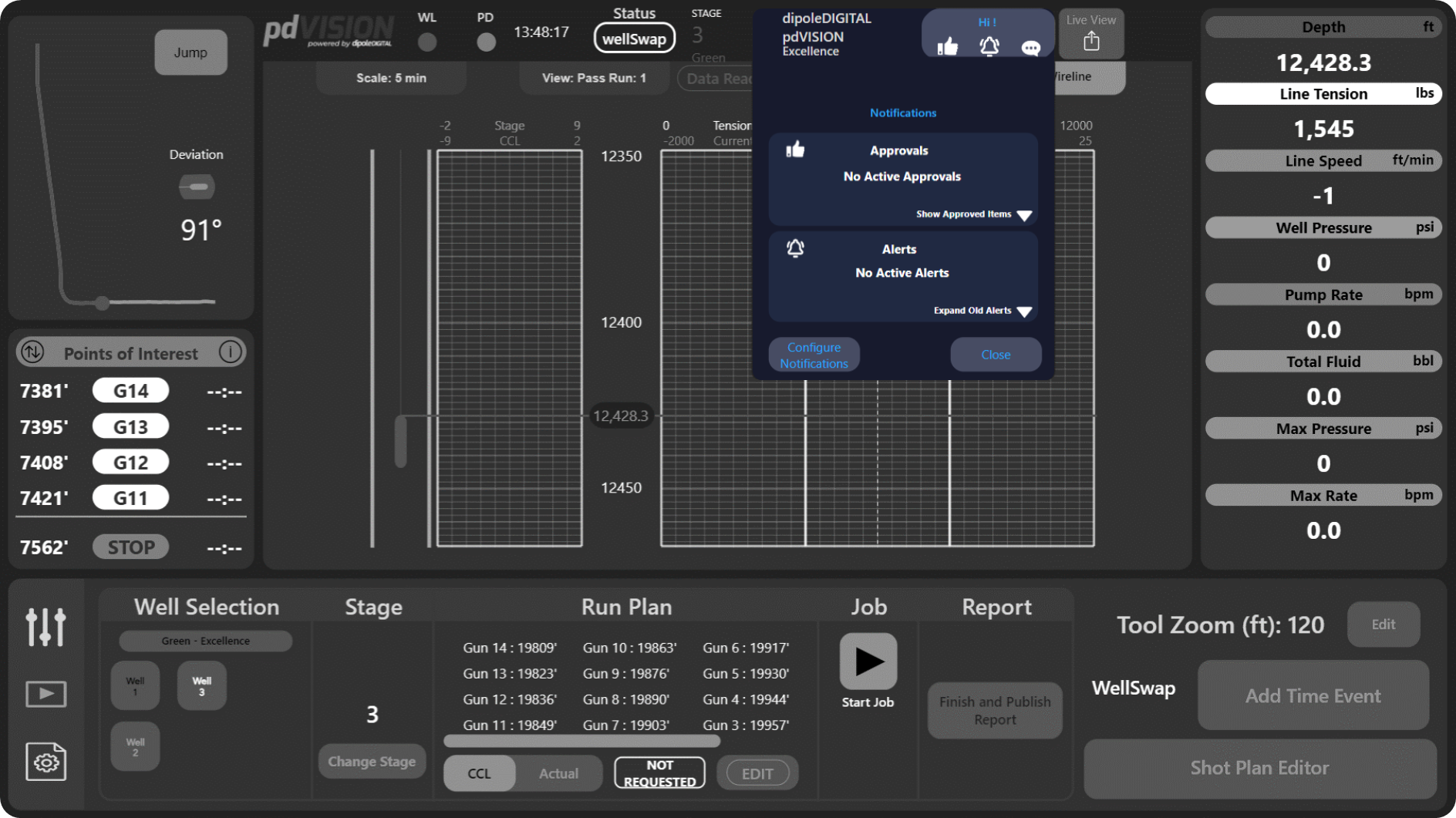This screenshot has height=818, width=1456.
Task: Click Change Stage button
Action: click(x=372, y=761)
